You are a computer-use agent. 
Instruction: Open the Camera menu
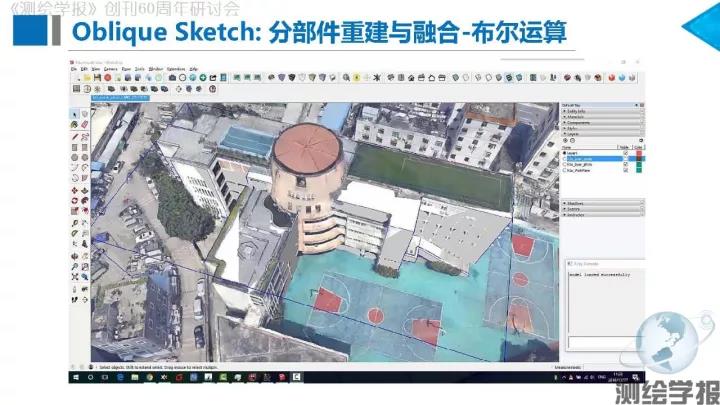tap(111, 69)
